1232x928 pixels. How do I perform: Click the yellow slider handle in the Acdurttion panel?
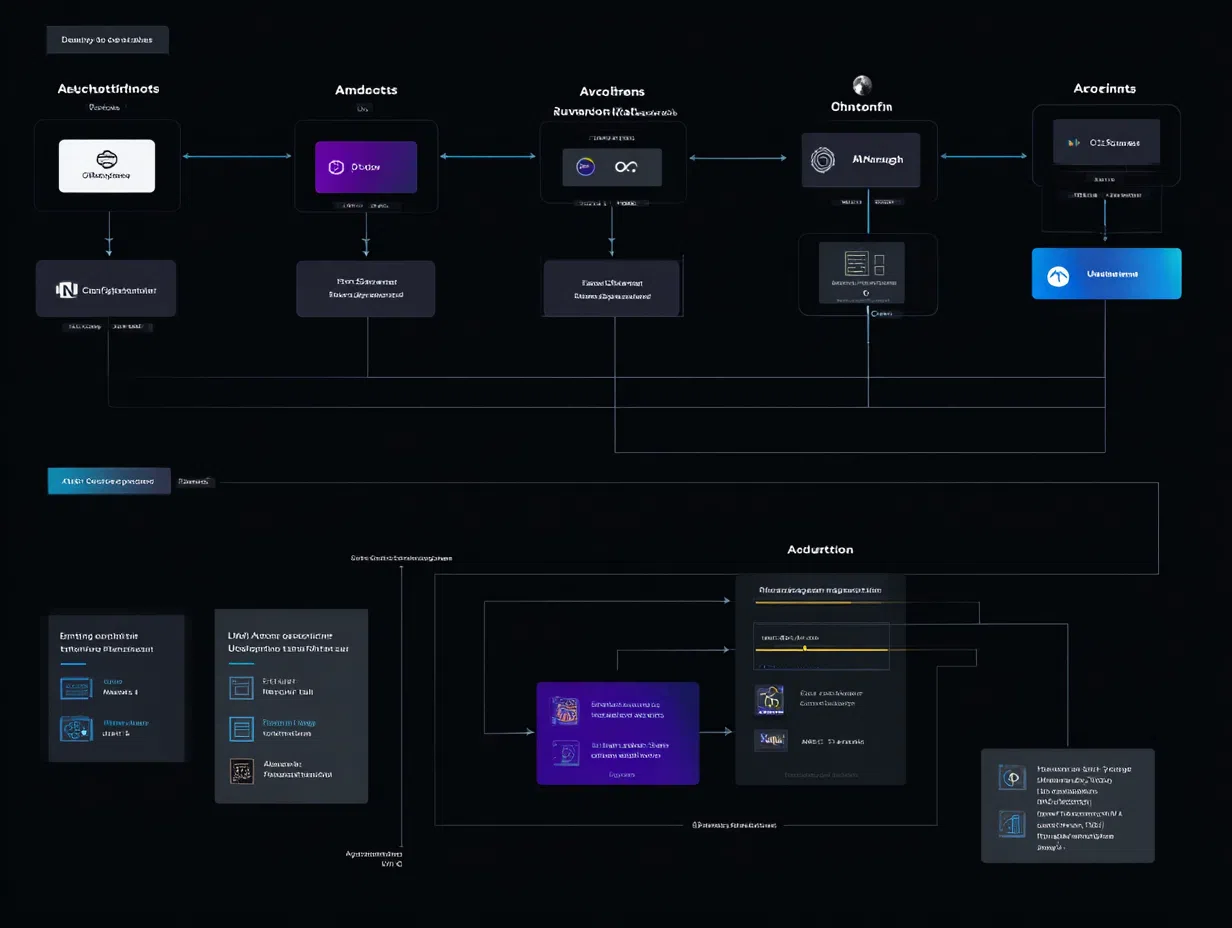805,649
